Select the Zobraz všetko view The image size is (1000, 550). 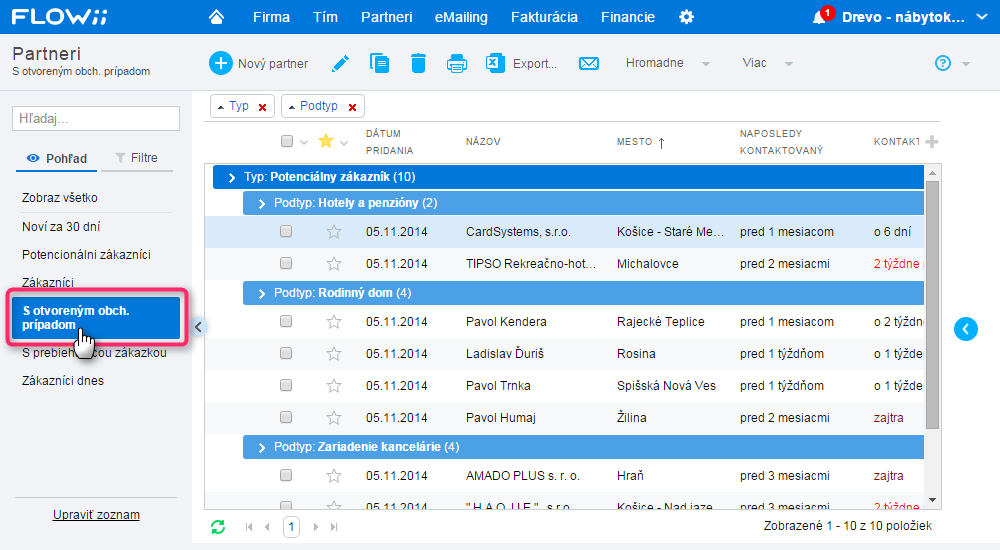60,198
